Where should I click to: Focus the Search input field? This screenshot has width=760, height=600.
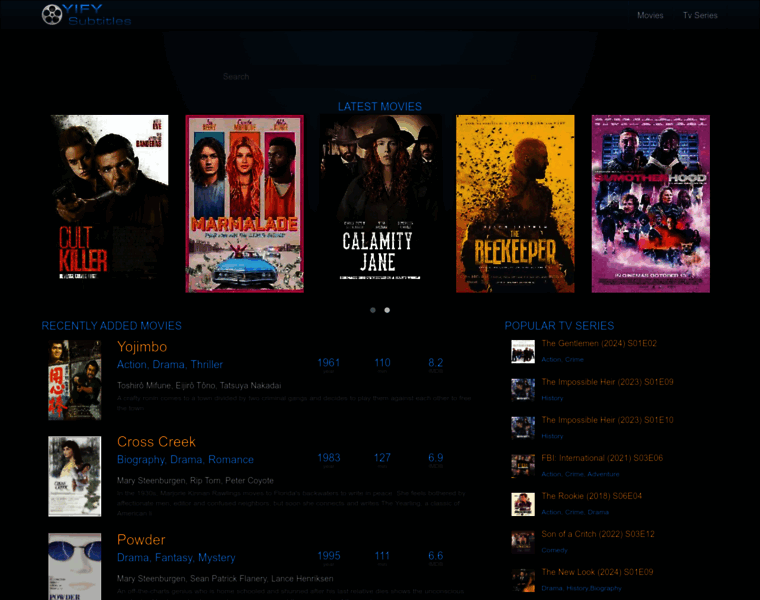[380, 77]
